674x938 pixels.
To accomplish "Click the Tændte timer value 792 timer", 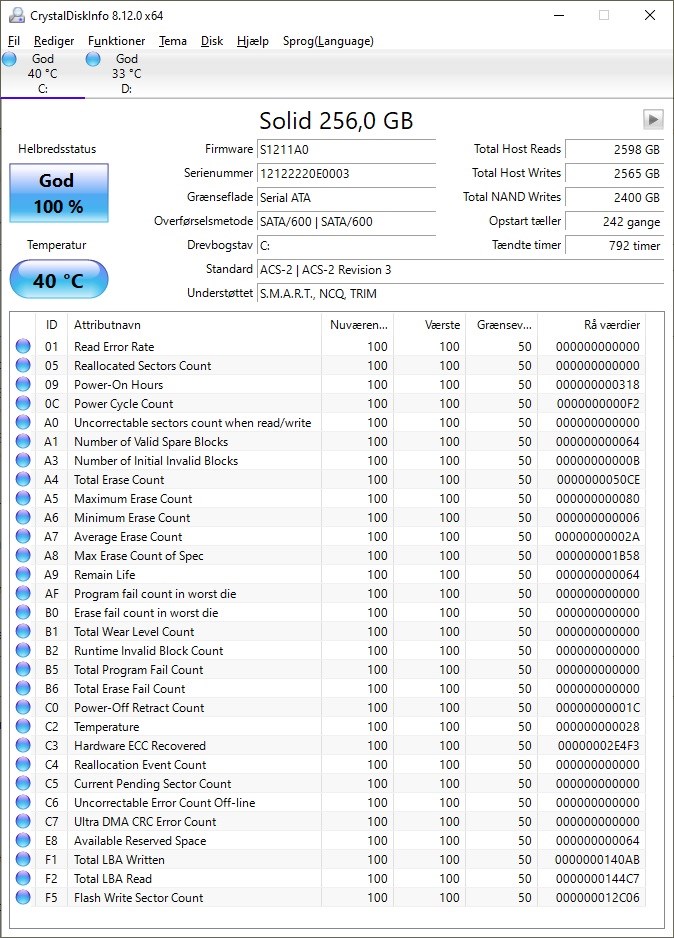I will [x=615, y=245].
